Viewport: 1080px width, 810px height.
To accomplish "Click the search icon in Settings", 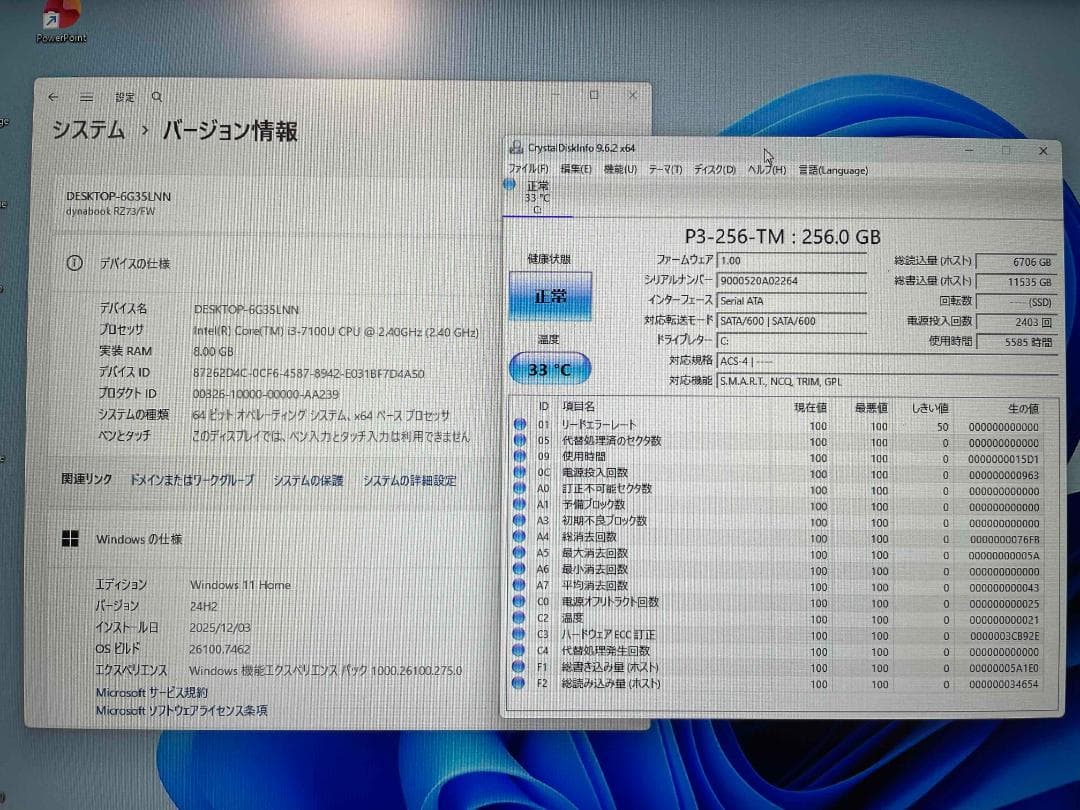I will click(x=156, y=96).
